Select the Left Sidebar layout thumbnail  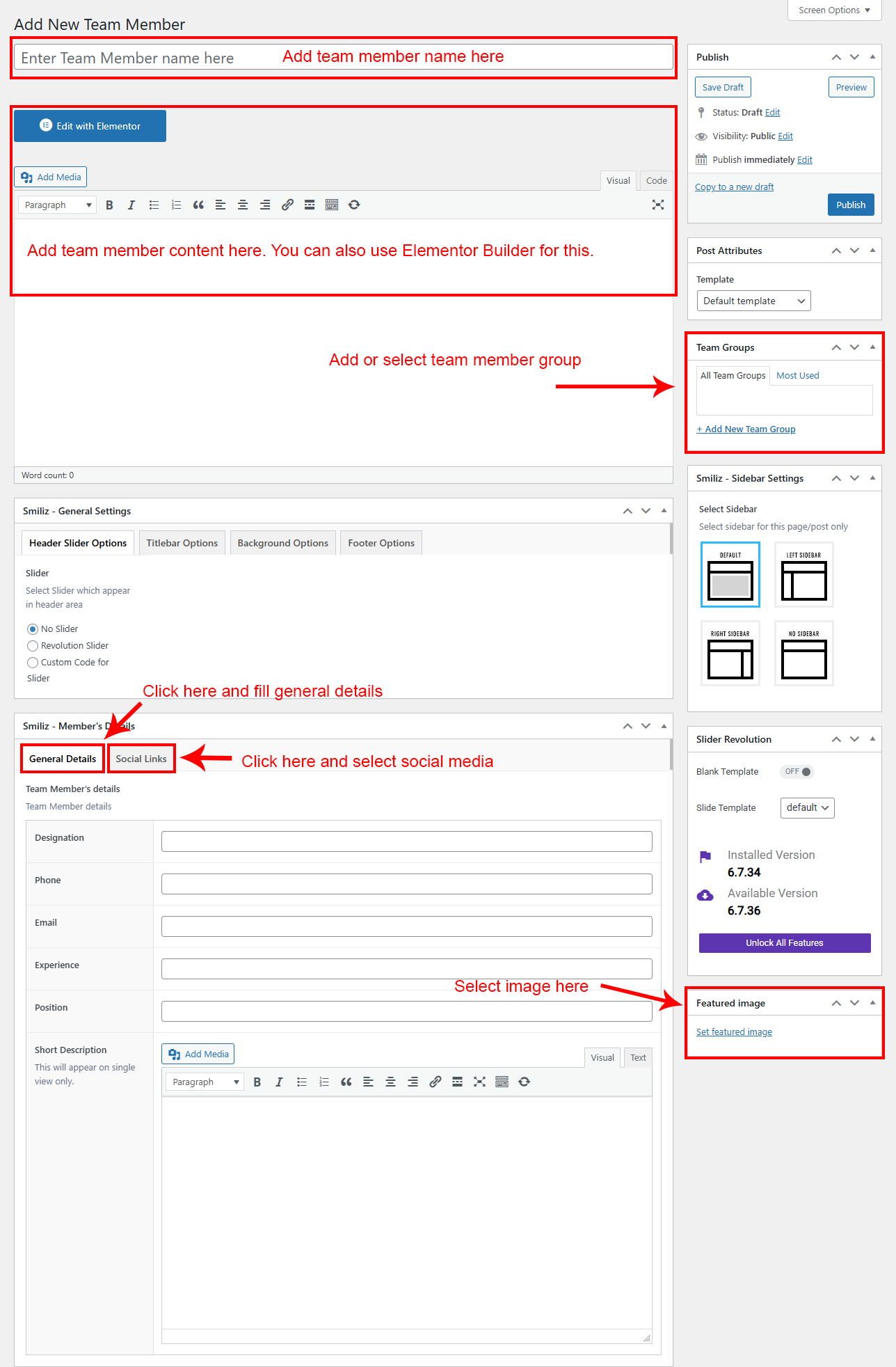point(803,575)
